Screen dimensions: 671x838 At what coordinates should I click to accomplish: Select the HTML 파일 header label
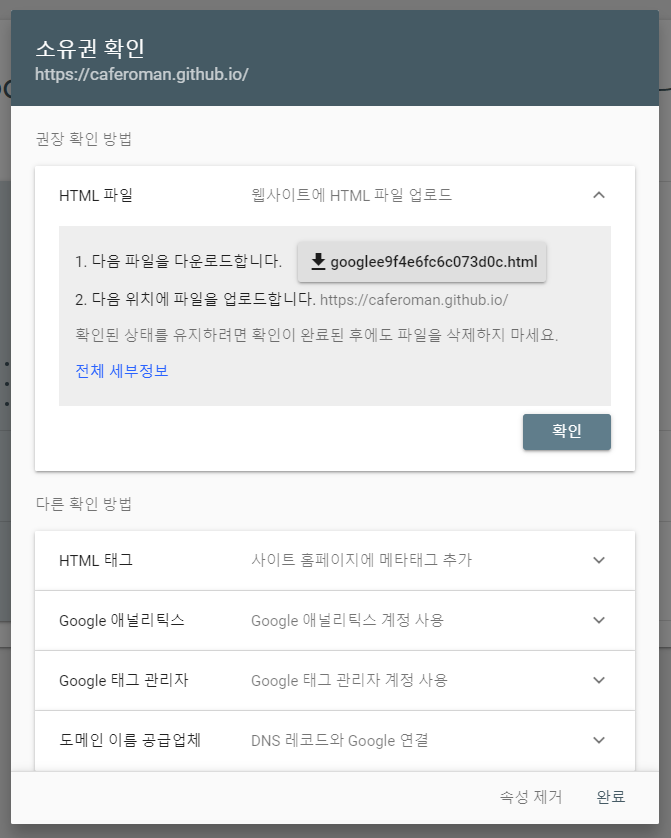96,196
